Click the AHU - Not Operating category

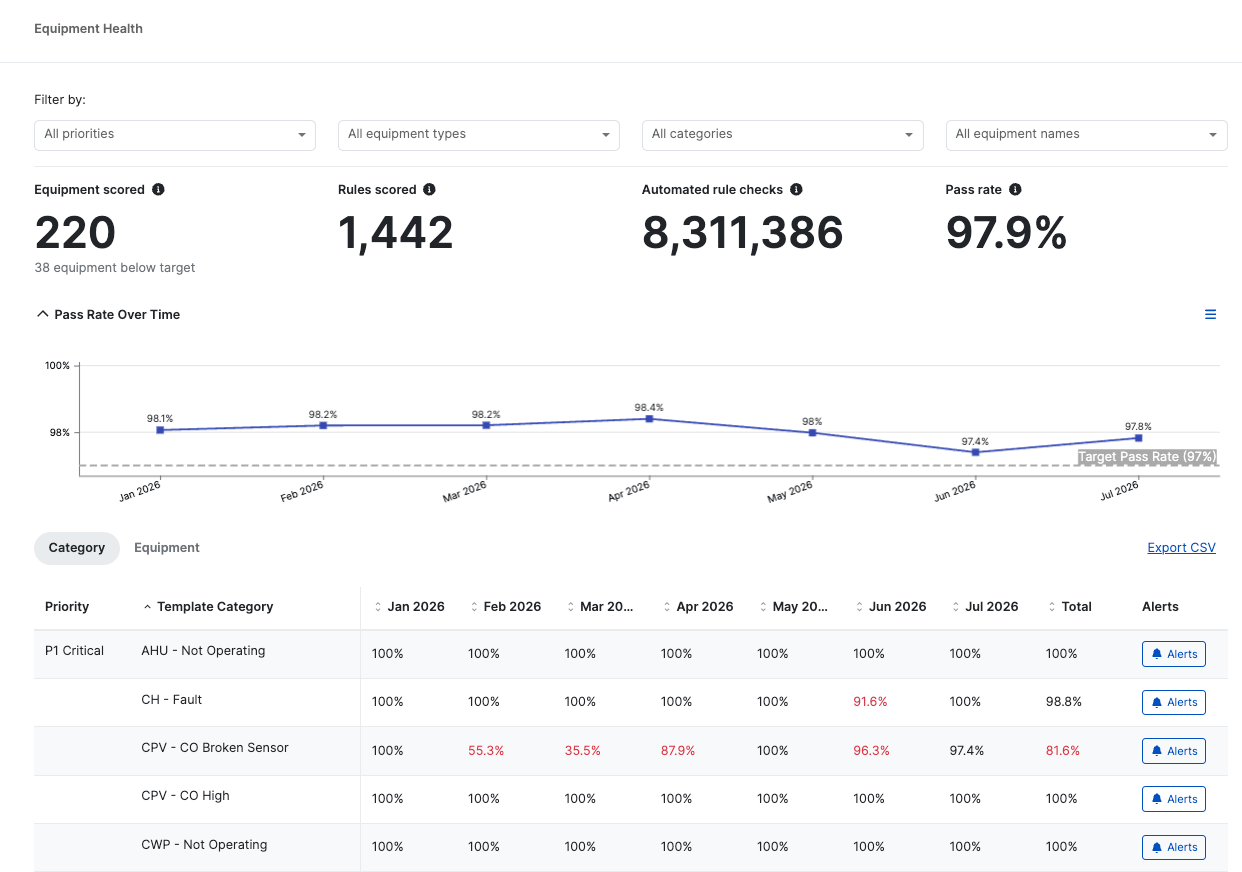pyautogui.click(x=204, y=651)
